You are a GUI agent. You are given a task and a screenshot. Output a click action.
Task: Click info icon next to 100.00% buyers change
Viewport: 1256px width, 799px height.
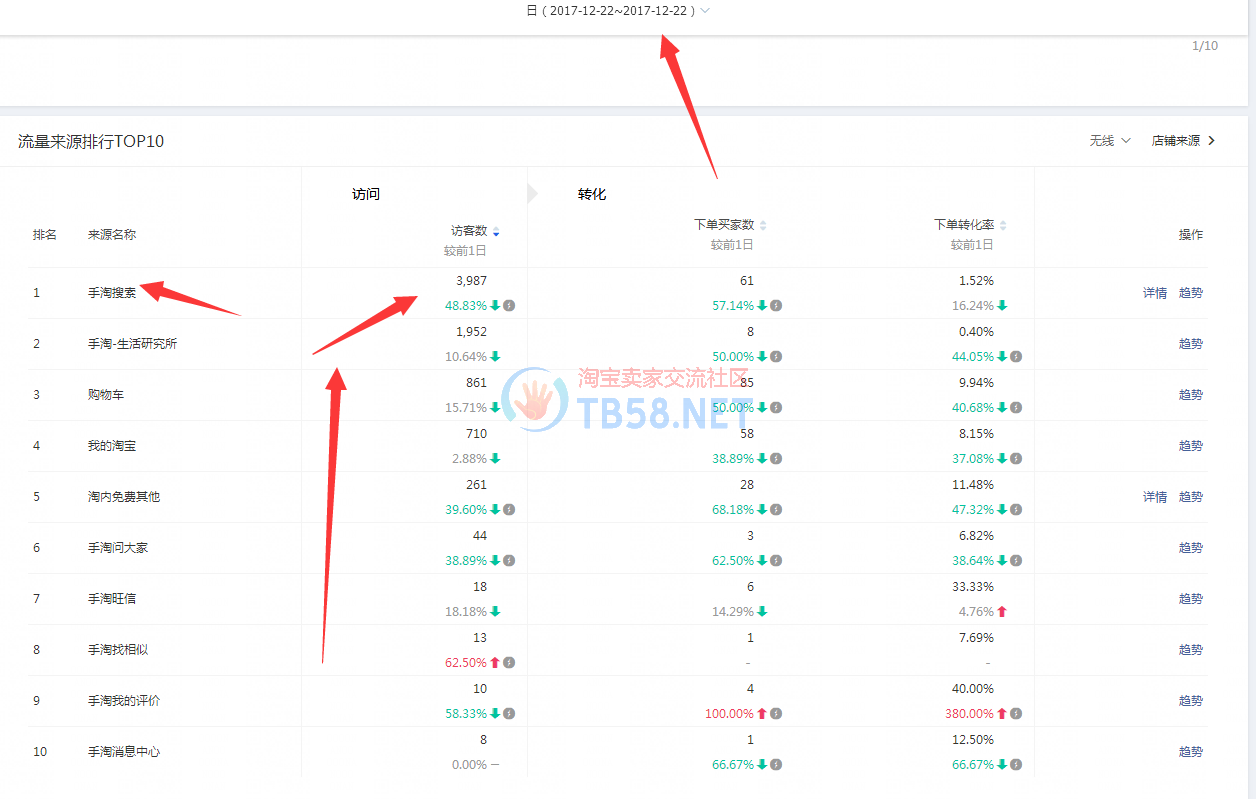[x=776, y=714]
